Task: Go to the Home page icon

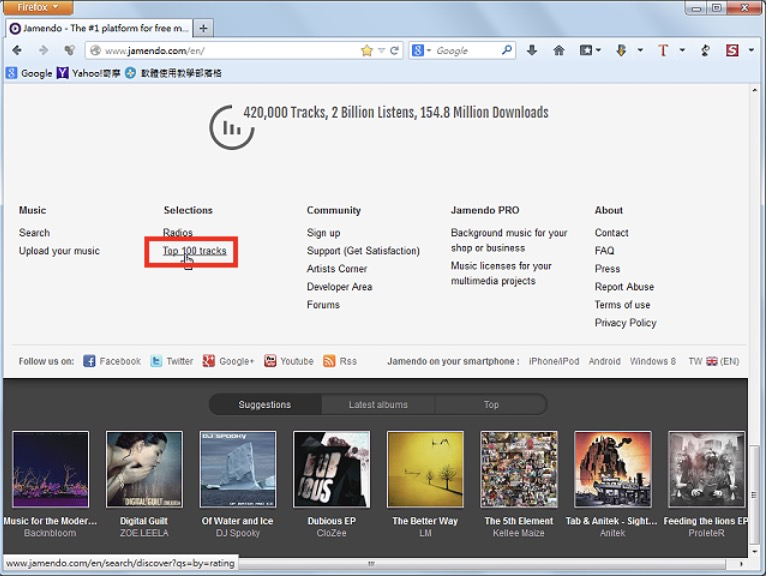Action: click(x=558, y=50)
